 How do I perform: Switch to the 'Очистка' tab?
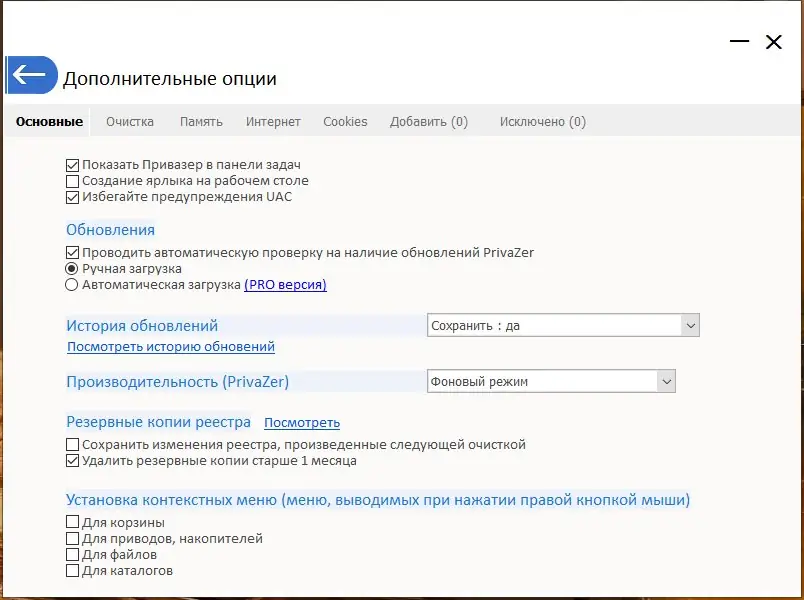pos(130,122)
